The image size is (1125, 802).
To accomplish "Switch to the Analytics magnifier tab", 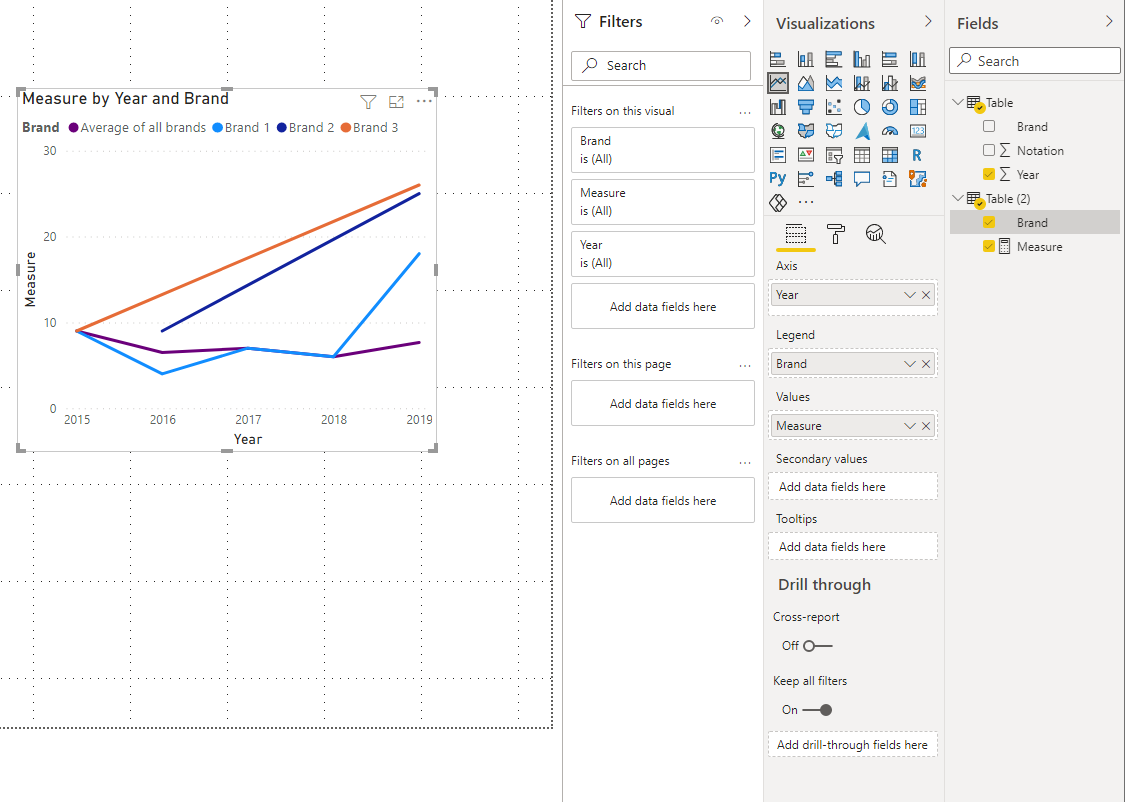I will 875,234.
